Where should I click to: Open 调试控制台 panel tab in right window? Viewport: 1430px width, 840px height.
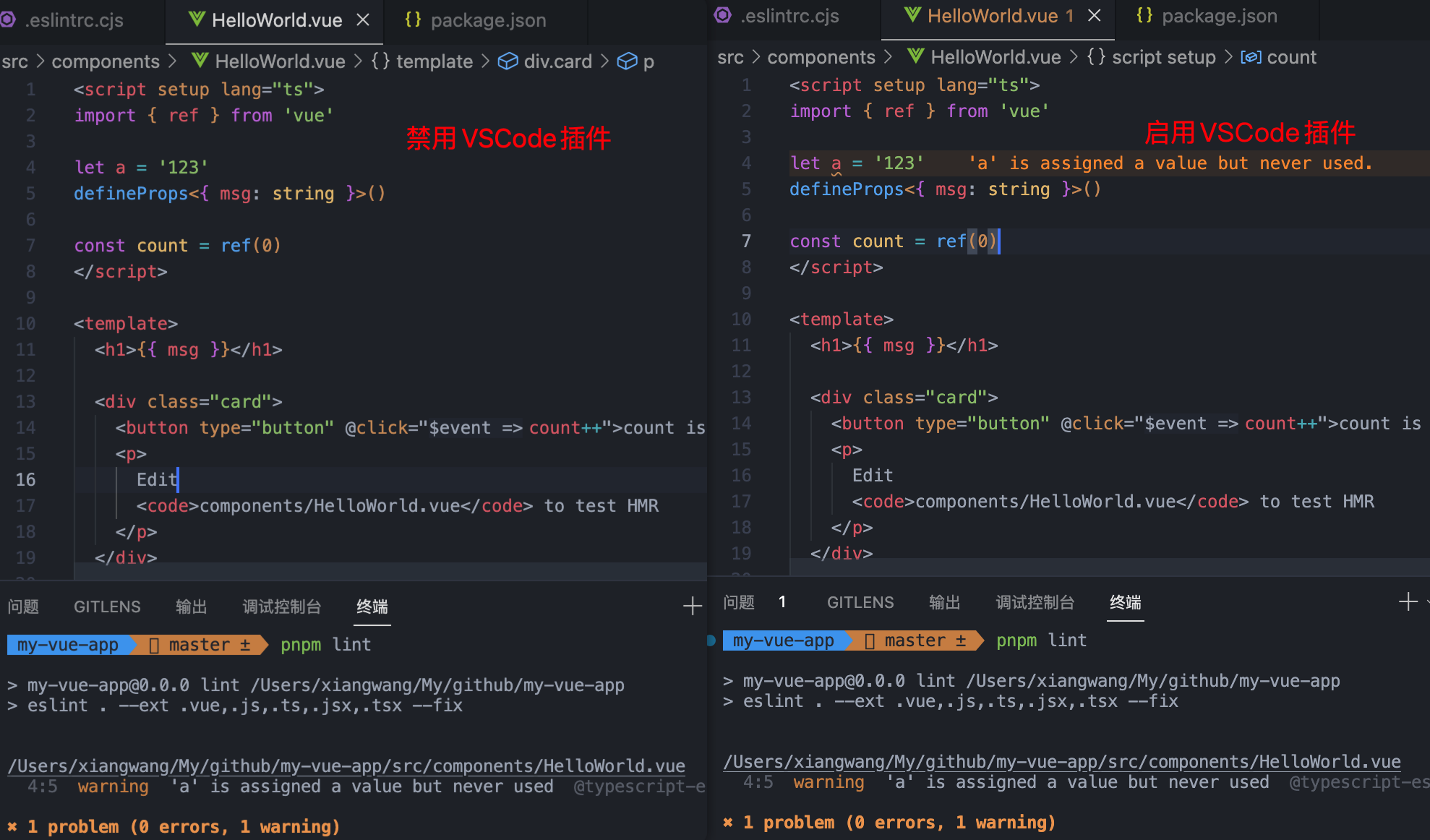tap(1035, 602)
